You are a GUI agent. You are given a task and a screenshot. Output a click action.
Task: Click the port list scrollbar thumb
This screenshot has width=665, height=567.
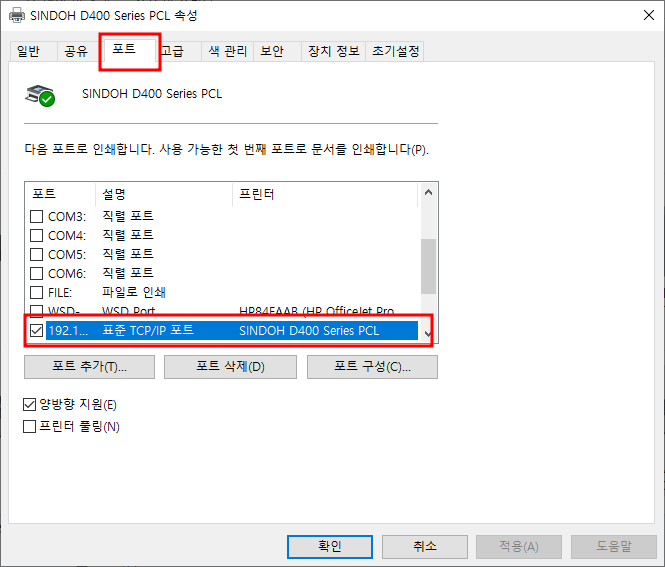tap(428, 266)
